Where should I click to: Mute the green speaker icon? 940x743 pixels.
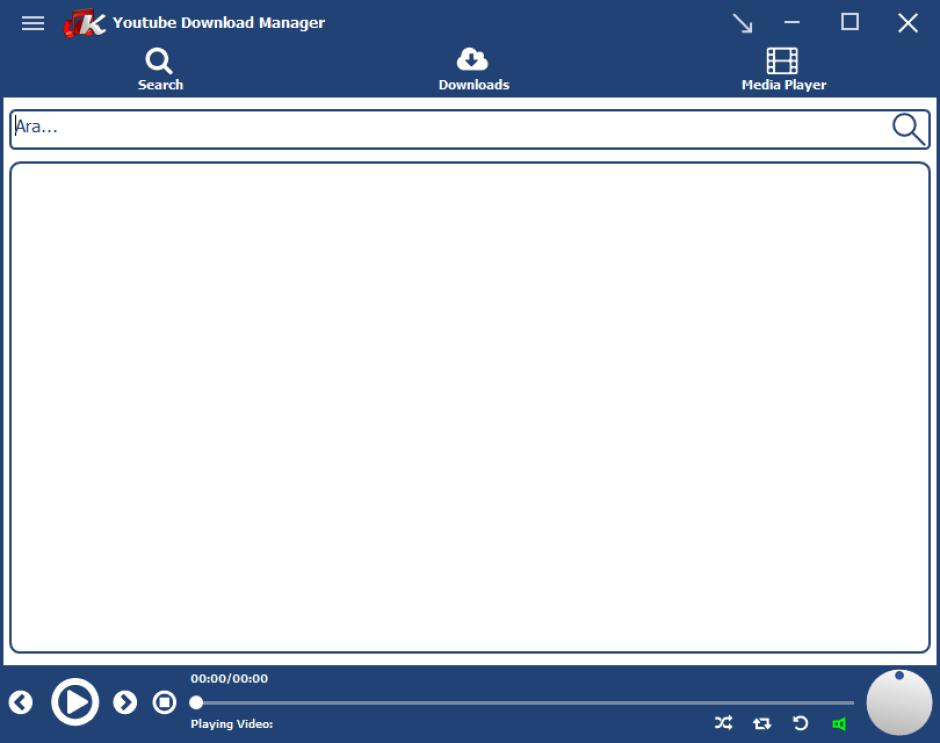coord(839,724)
